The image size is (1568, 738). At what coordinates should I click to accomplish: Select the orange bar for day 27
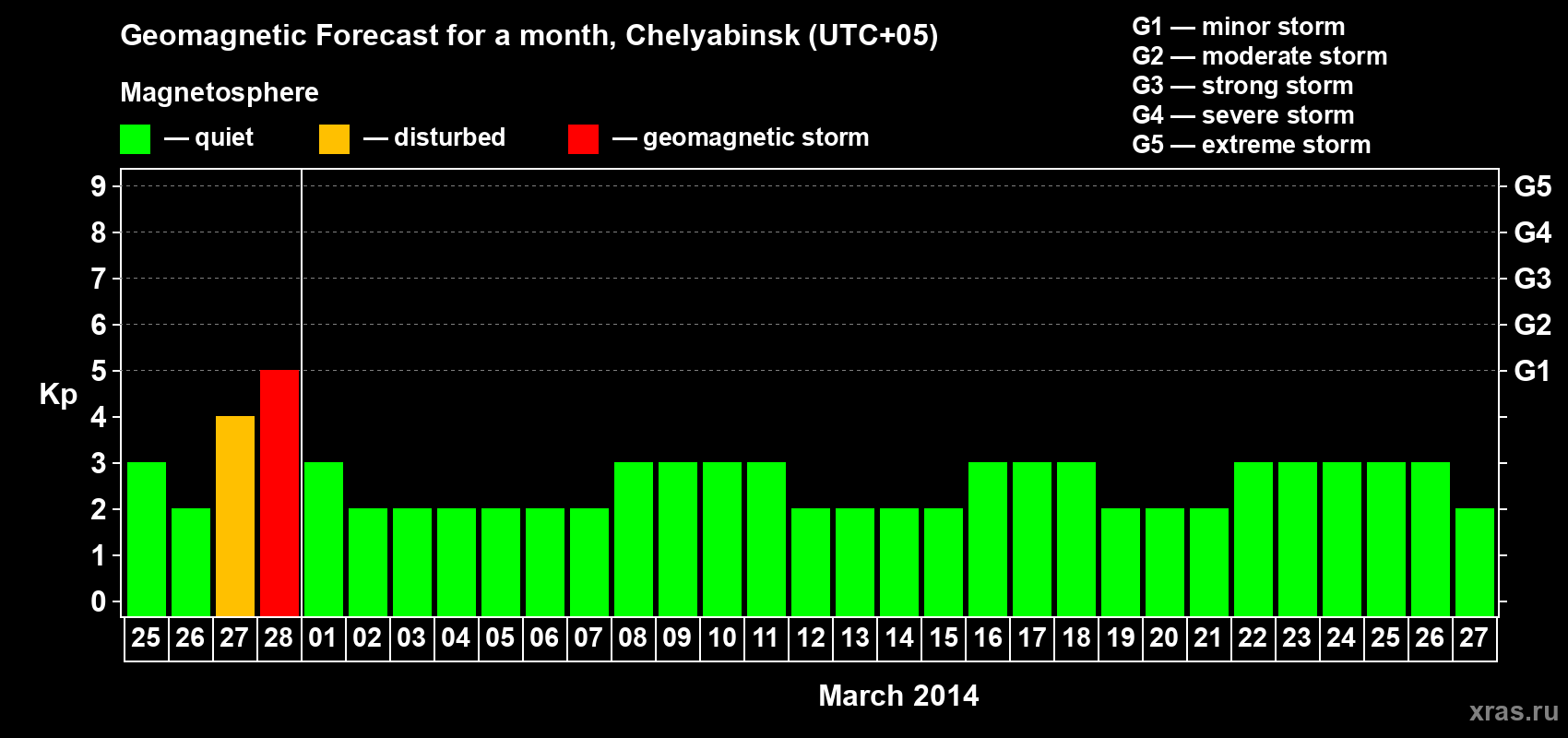pyautogui.click(x=235, y=516)
